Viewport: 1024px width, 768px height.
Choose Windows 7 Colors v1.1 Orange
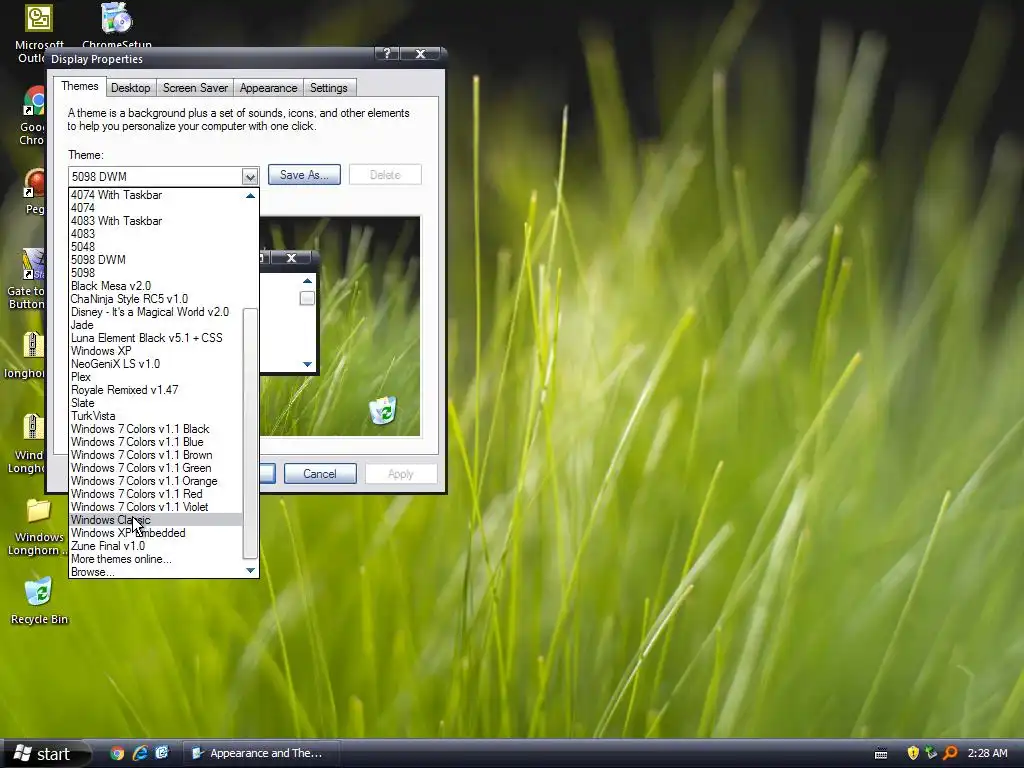tap(155, 481)
